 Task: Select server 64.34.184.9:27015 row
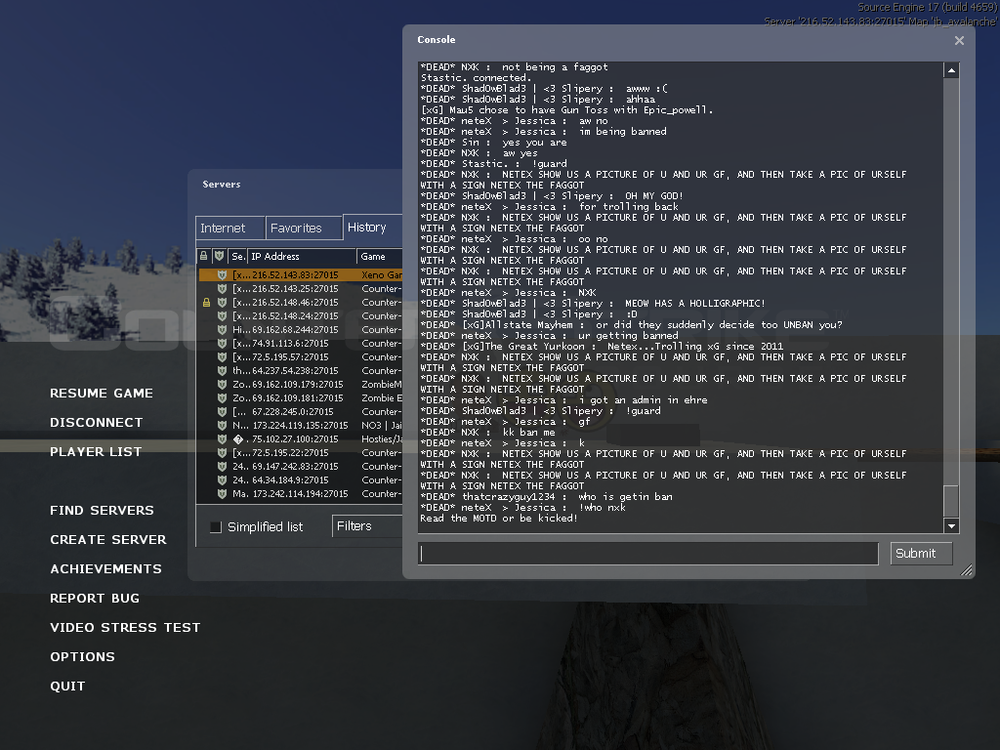pos(300,480)
